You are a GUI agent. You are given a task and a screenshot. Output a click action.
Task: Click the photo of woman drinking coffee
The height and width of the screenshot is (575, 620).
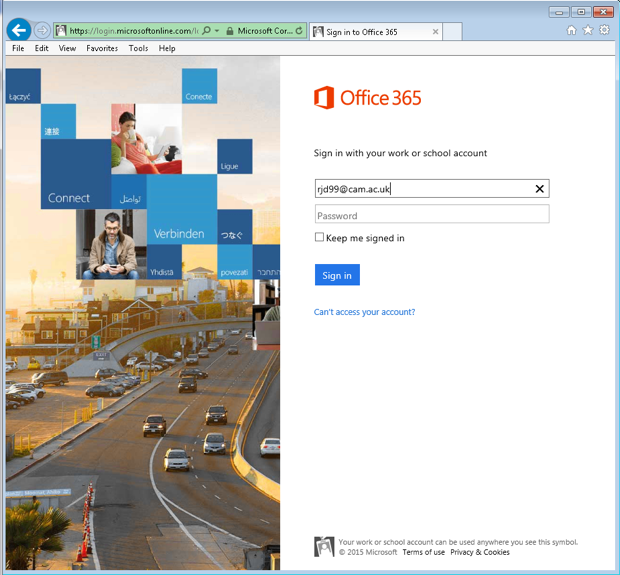pyautogui.click(x=147, y=139)
